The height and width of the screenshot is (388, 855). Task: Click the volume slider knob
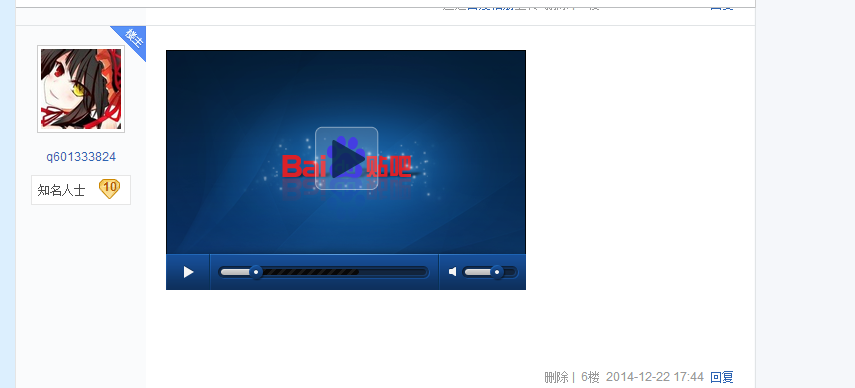(497, 272)
